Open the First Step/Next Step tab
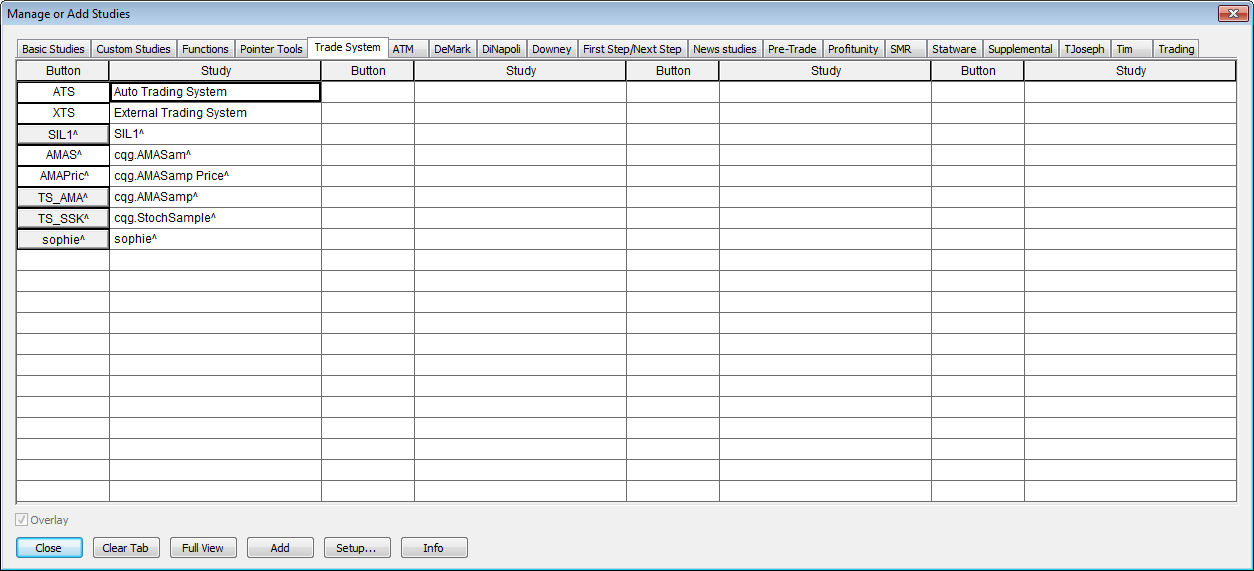Screen dimensions: 1254x571 tap(632, 49)
